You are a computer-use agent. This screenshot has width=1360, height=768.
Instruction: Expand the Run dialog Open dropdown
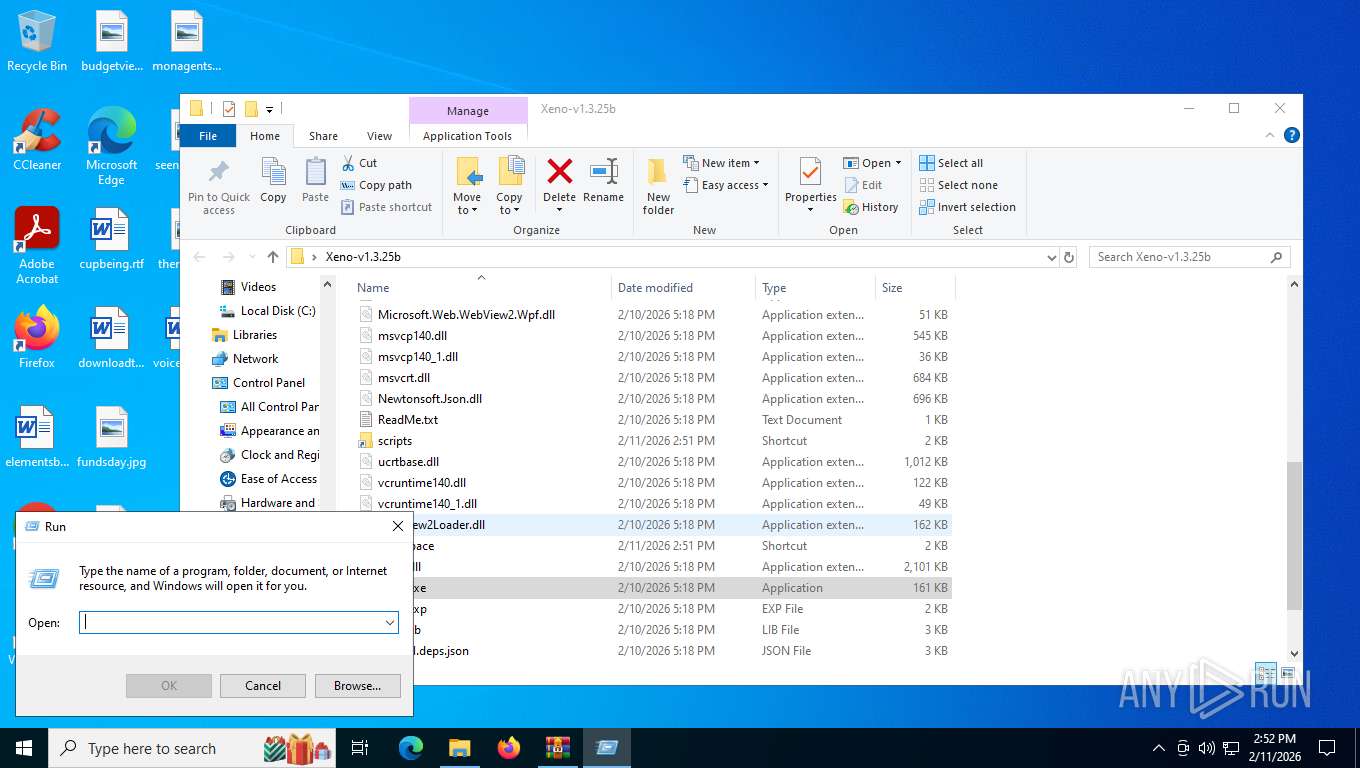click(x=390, y=622)
